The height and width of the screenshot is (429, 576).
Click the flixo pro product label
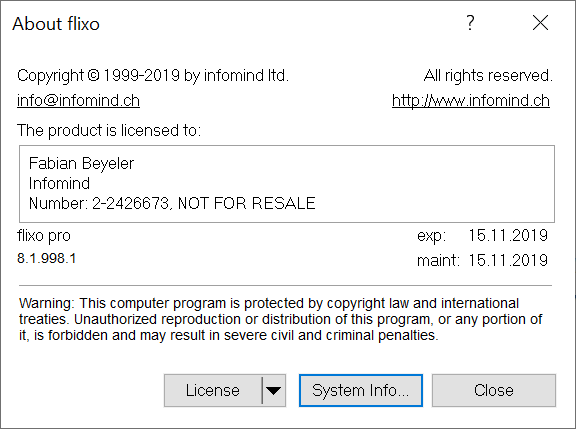(x=44, y=236)
